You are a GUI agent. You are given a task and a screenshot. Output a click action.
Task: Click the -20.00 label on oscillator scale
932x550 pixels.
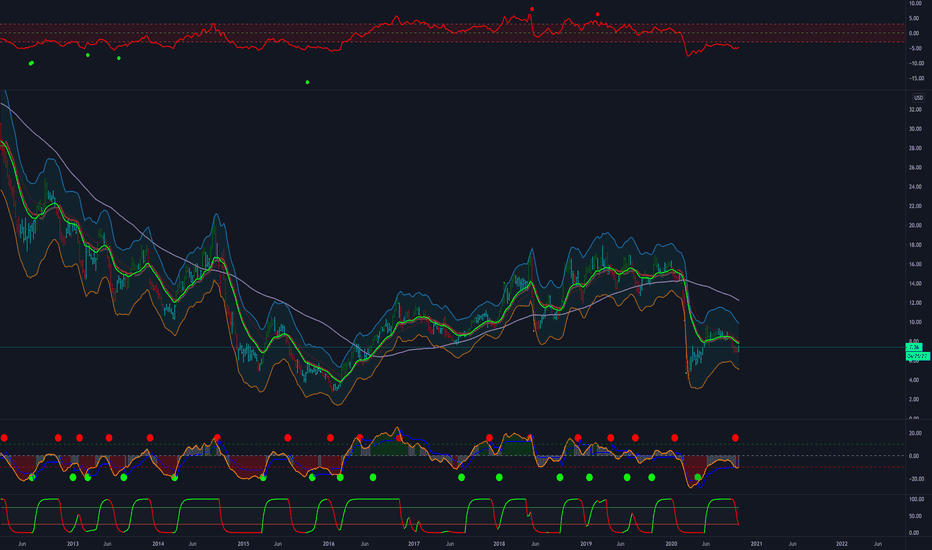pos(915,479)
